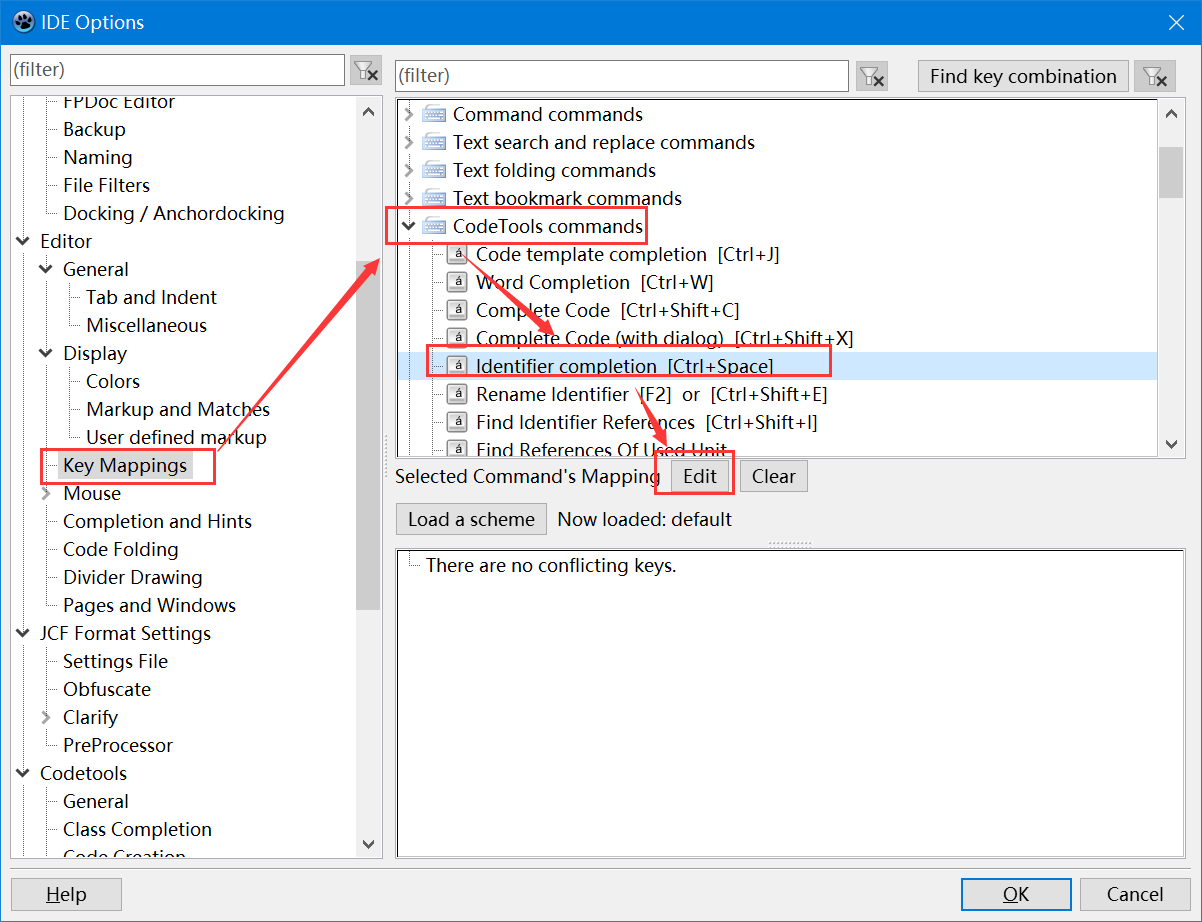Expand the Mouse settings node

point(46,494)
